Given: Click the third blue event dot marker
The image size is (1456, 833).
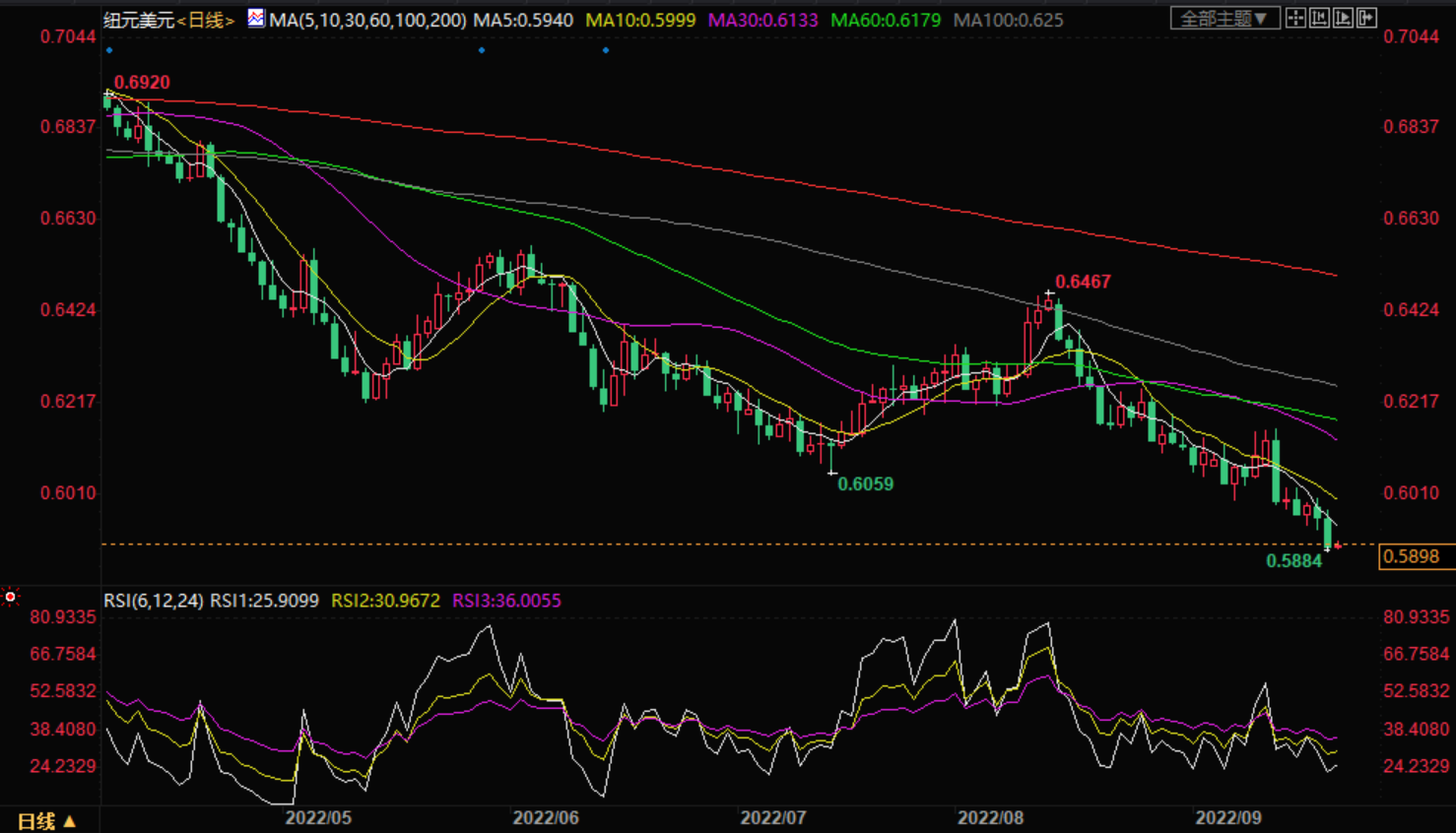Looking at the screenshot, I should 606,50.
